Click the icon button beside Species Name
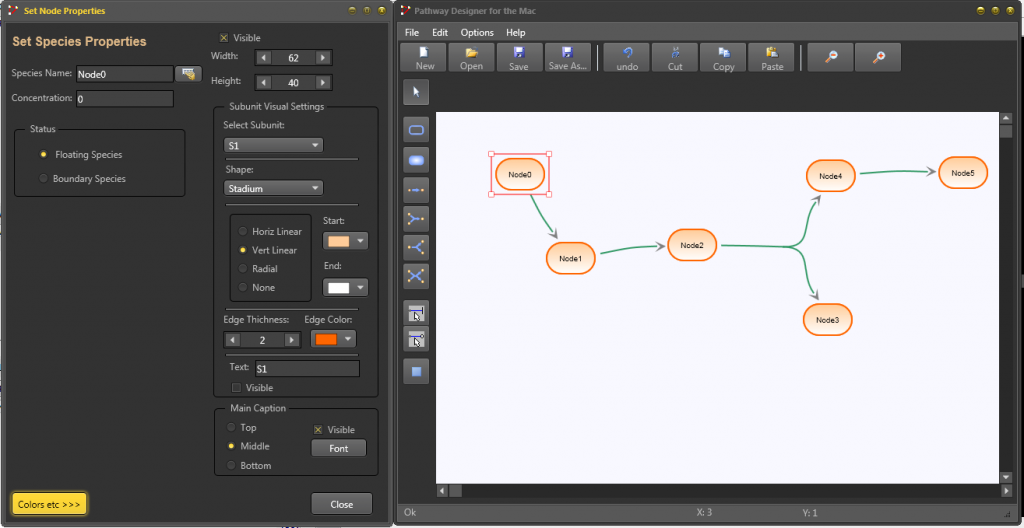 tap(189, 74)
